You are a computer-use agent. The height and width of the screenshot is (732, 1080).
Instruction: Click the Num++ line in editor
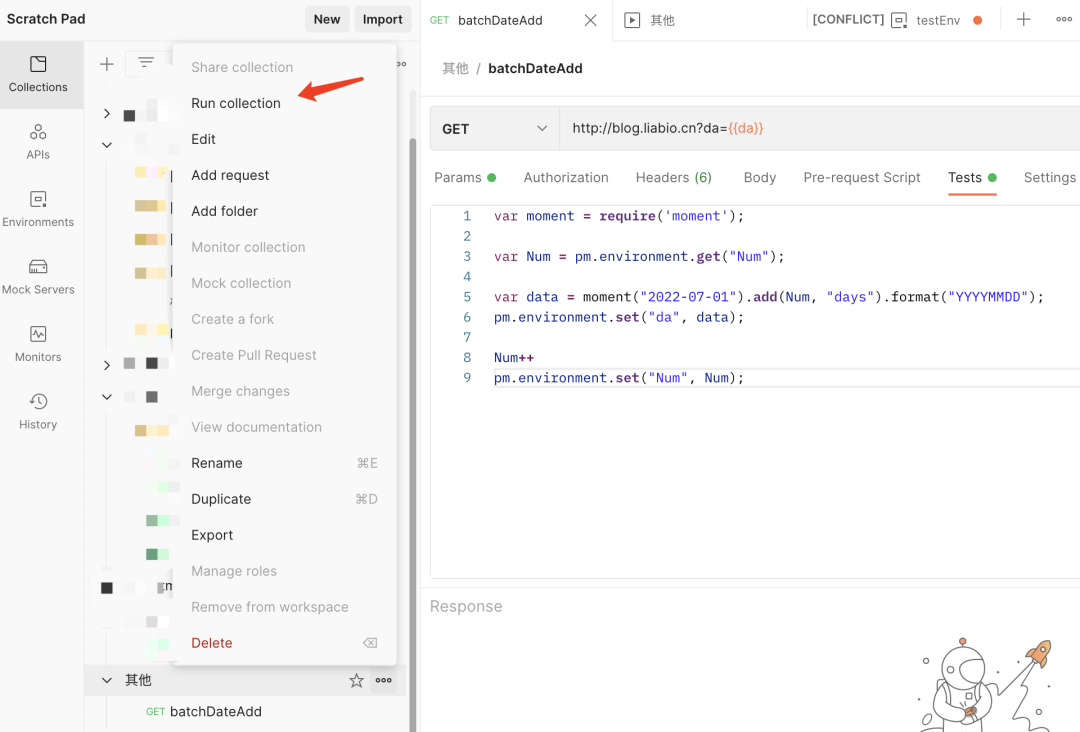pos(514,357)
